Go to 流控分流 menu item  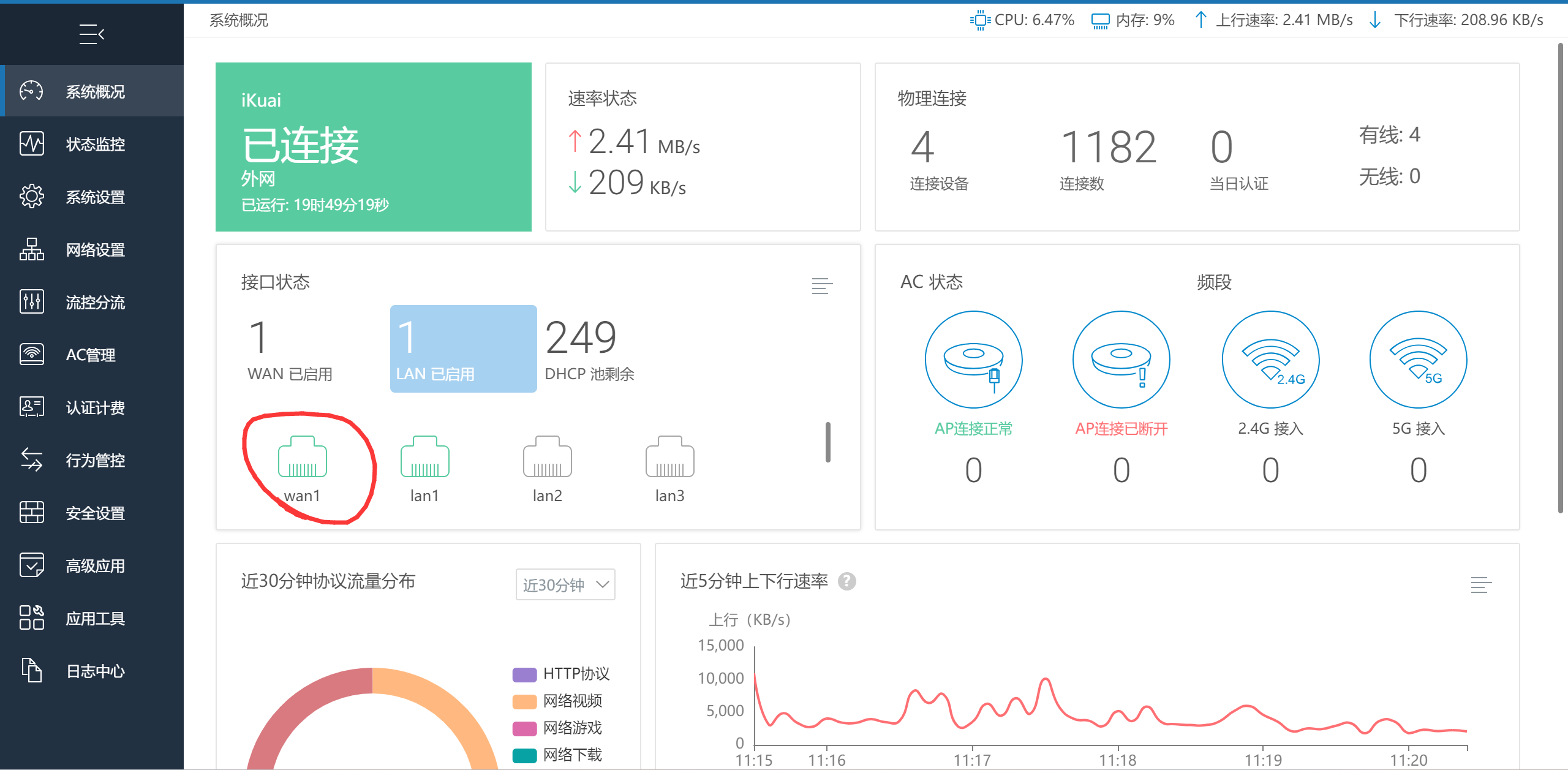coord(95,303)
